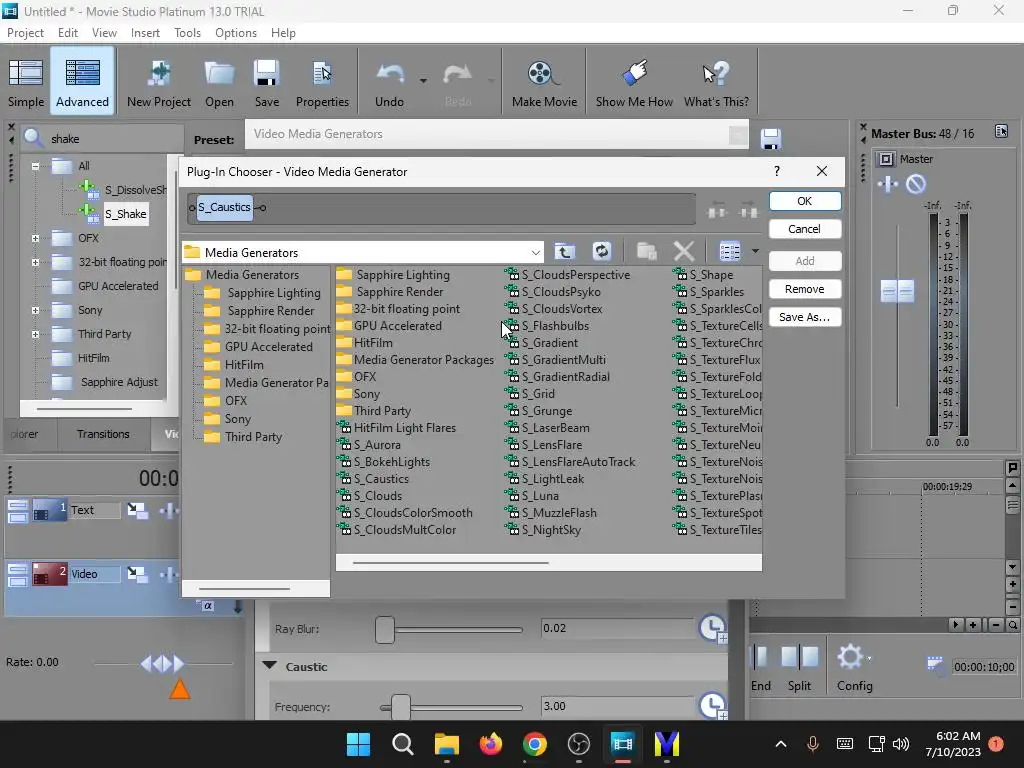This screenshot has height=768, width=1024.
Task: Click the Ray Blur keyframe animate icon
Action: 712,629
